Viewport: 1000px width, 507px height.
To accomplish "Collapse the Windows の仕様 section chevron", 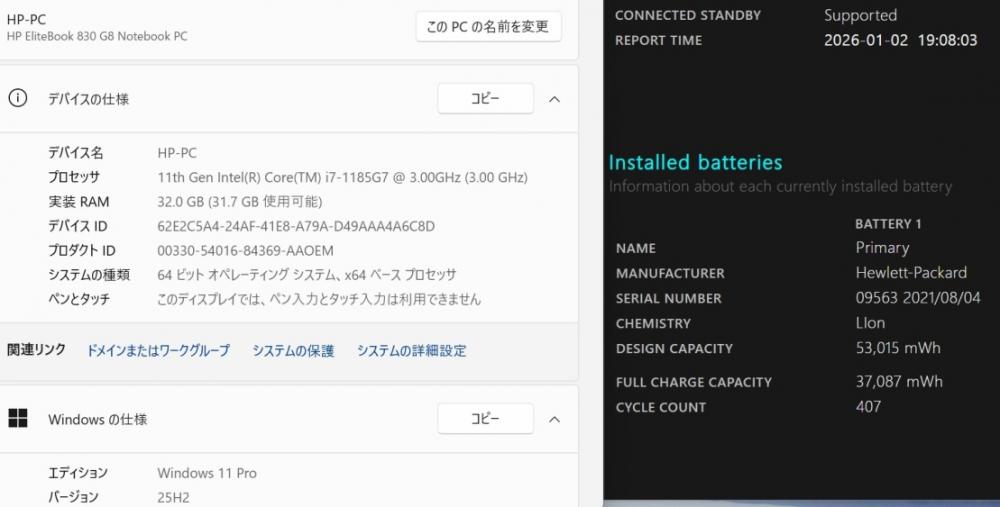I will pyautogui.click(x=555, y=419).
